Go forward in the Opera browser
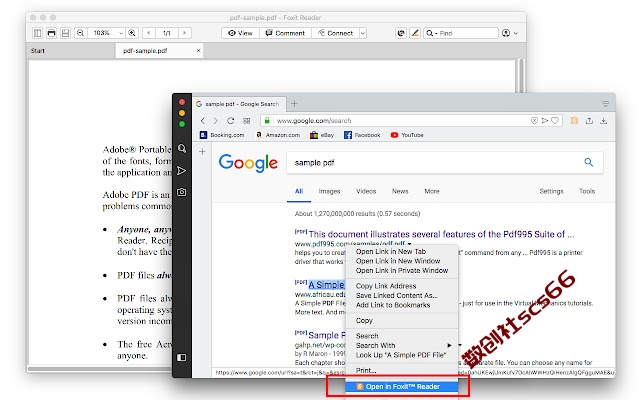 (x=216, y=121)
